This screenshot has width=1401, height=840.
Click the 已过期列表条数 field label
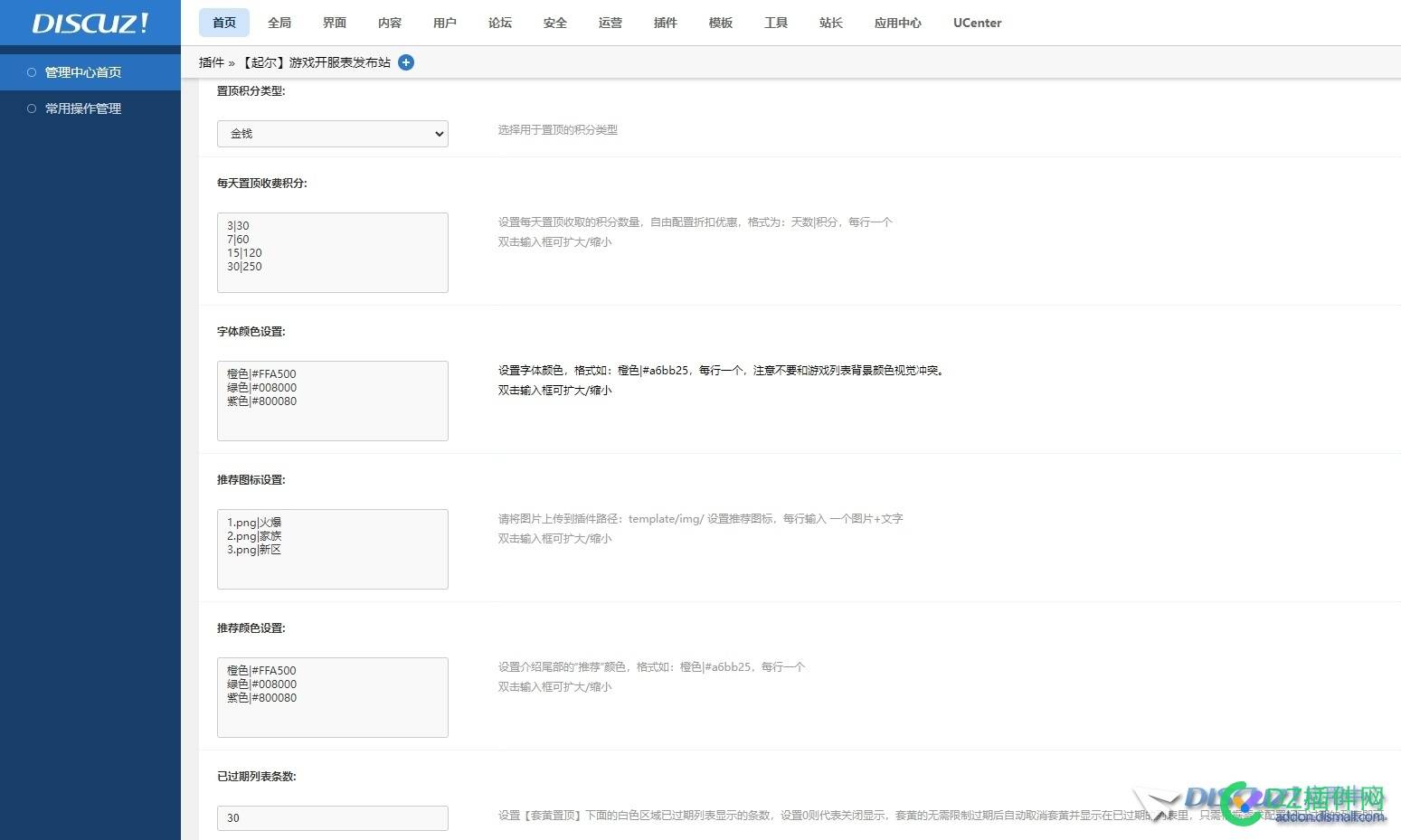(x=257, y=777)
